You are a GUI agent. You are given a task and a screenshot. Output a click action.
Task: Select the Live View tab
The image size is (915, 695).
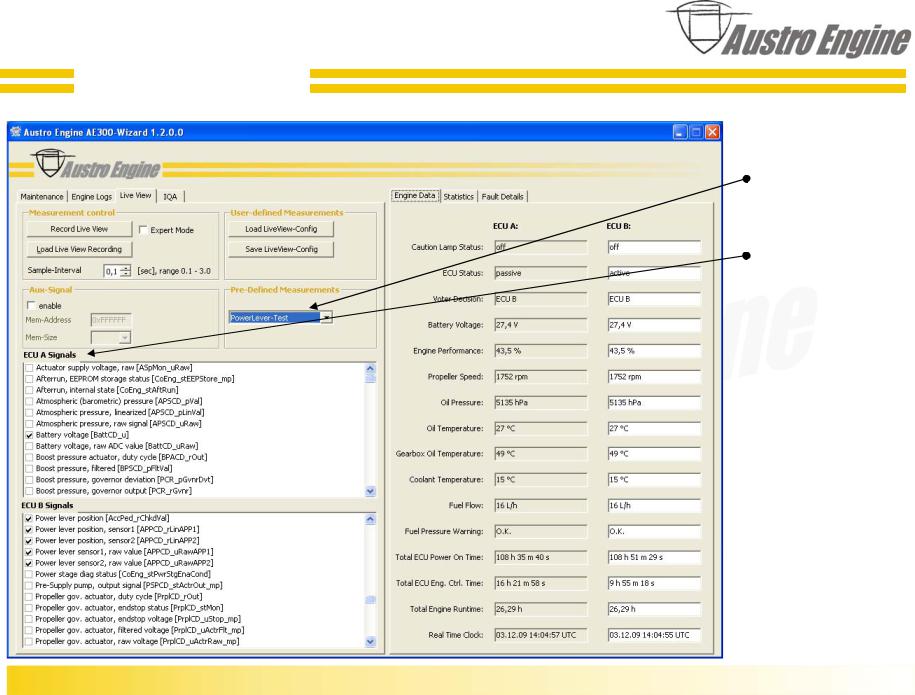[135, 195]
